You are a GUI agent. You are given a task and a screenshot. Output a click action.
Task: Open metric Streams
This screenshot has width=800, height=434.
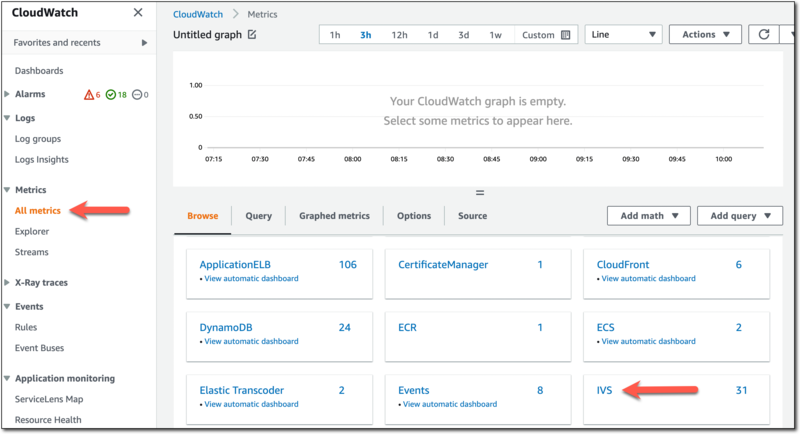tap(32, 252)
